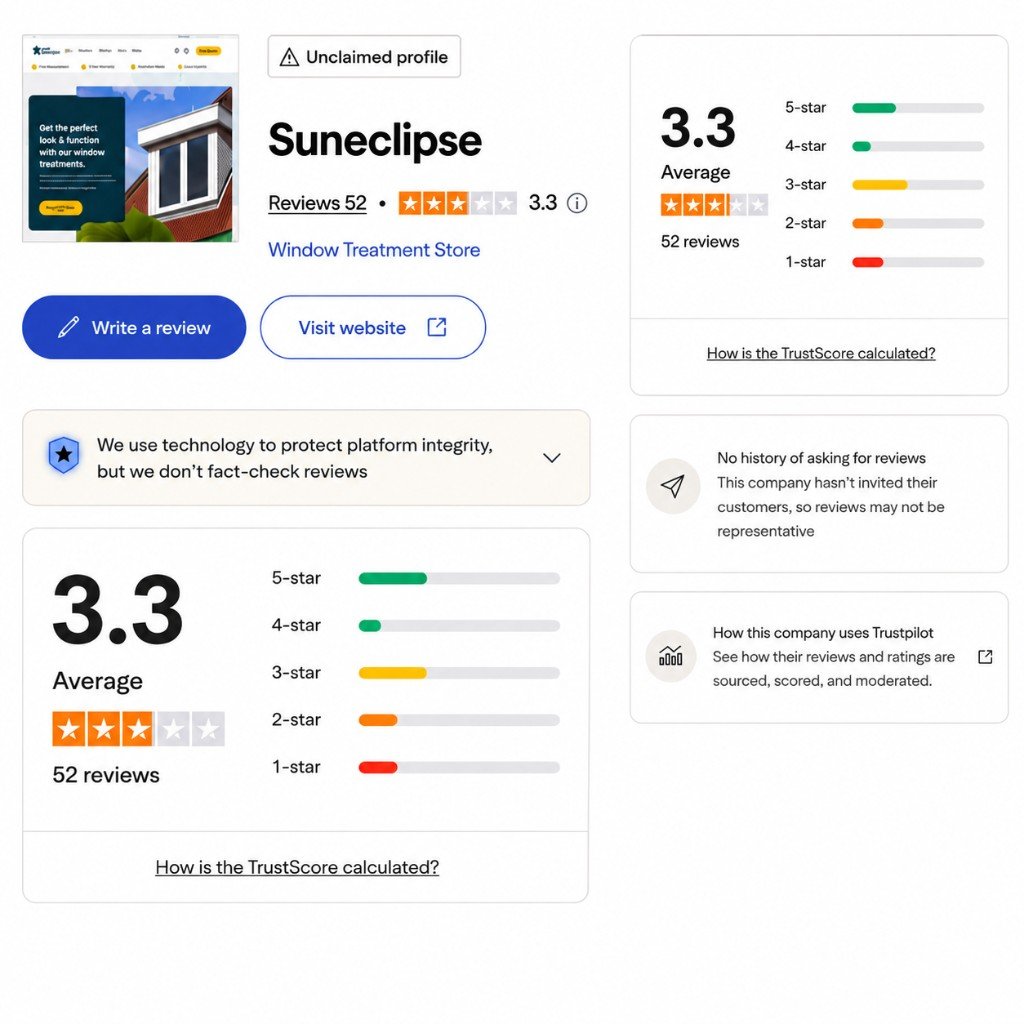
Task: Select the 4-star bar in the left card
Action: pos(459,626)
